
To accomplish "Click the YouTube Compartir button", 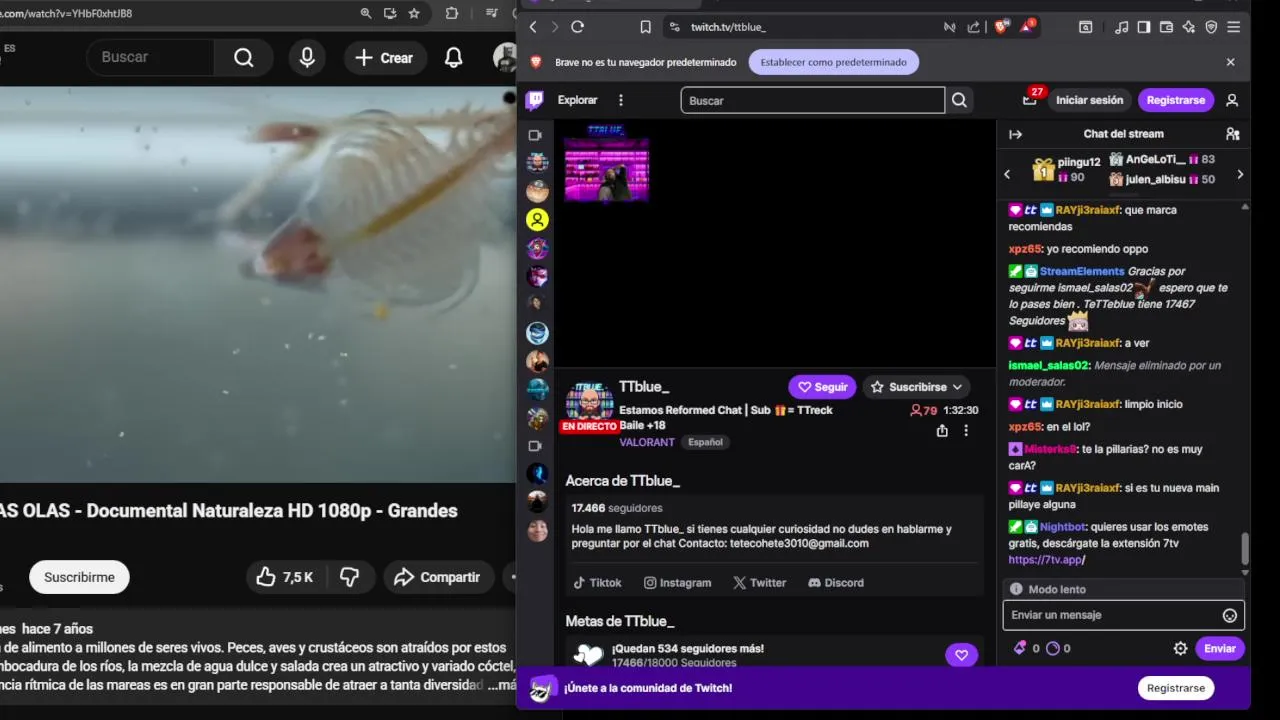I will 437,577.
